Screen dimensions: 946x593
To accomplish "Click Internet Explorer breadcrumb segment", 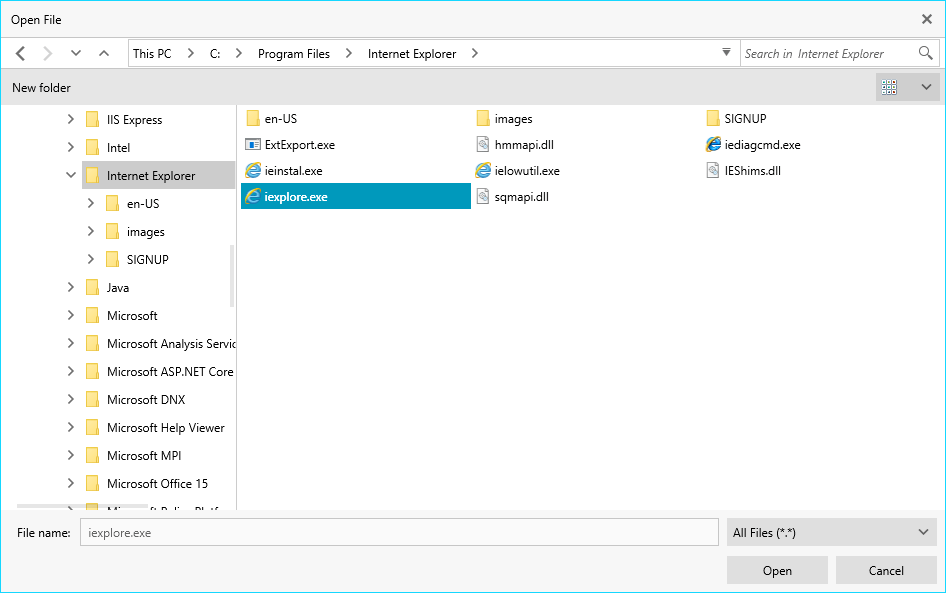I will point(412,54).
